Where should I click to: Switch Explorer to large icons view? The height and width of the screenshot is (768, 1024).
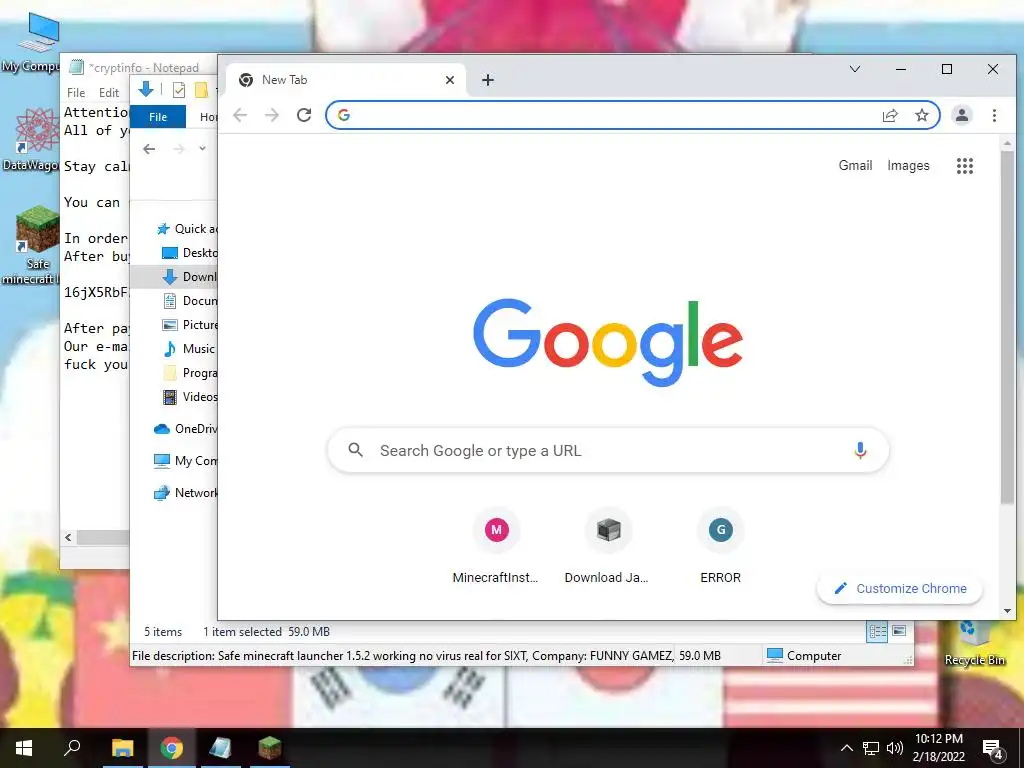click(899, 631)
